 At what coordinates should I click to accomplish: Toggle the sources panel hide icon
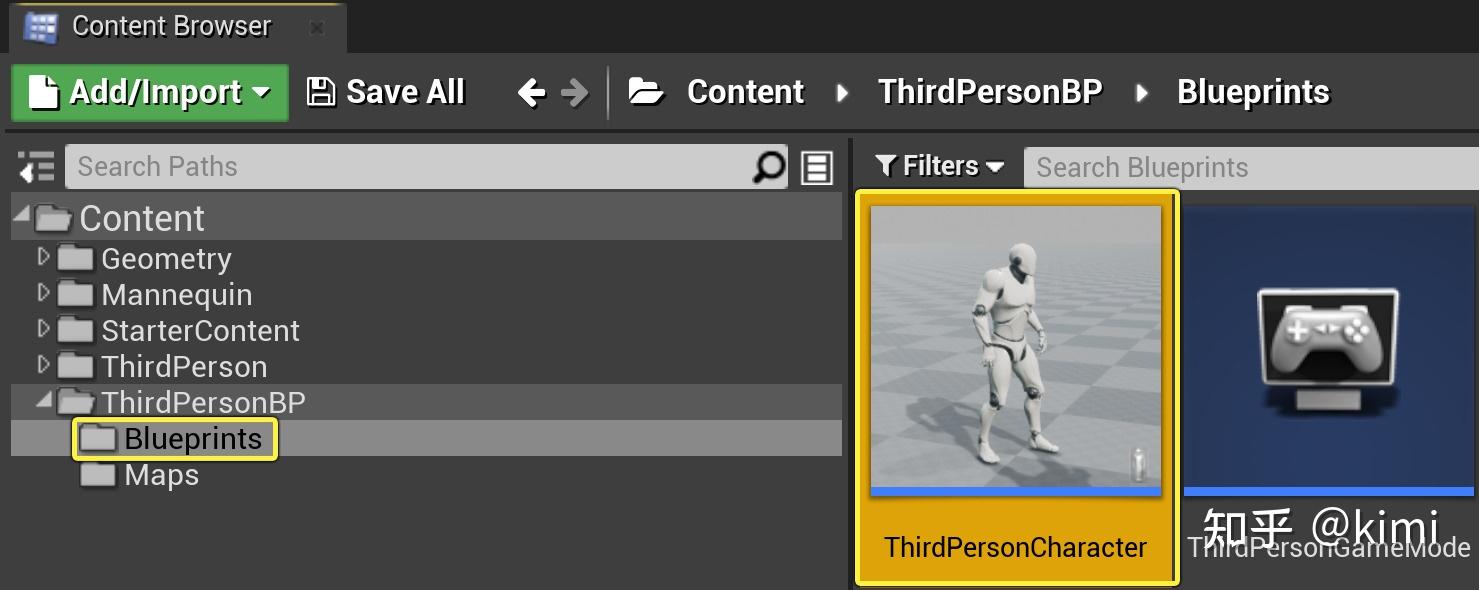(x=36, y=167)
